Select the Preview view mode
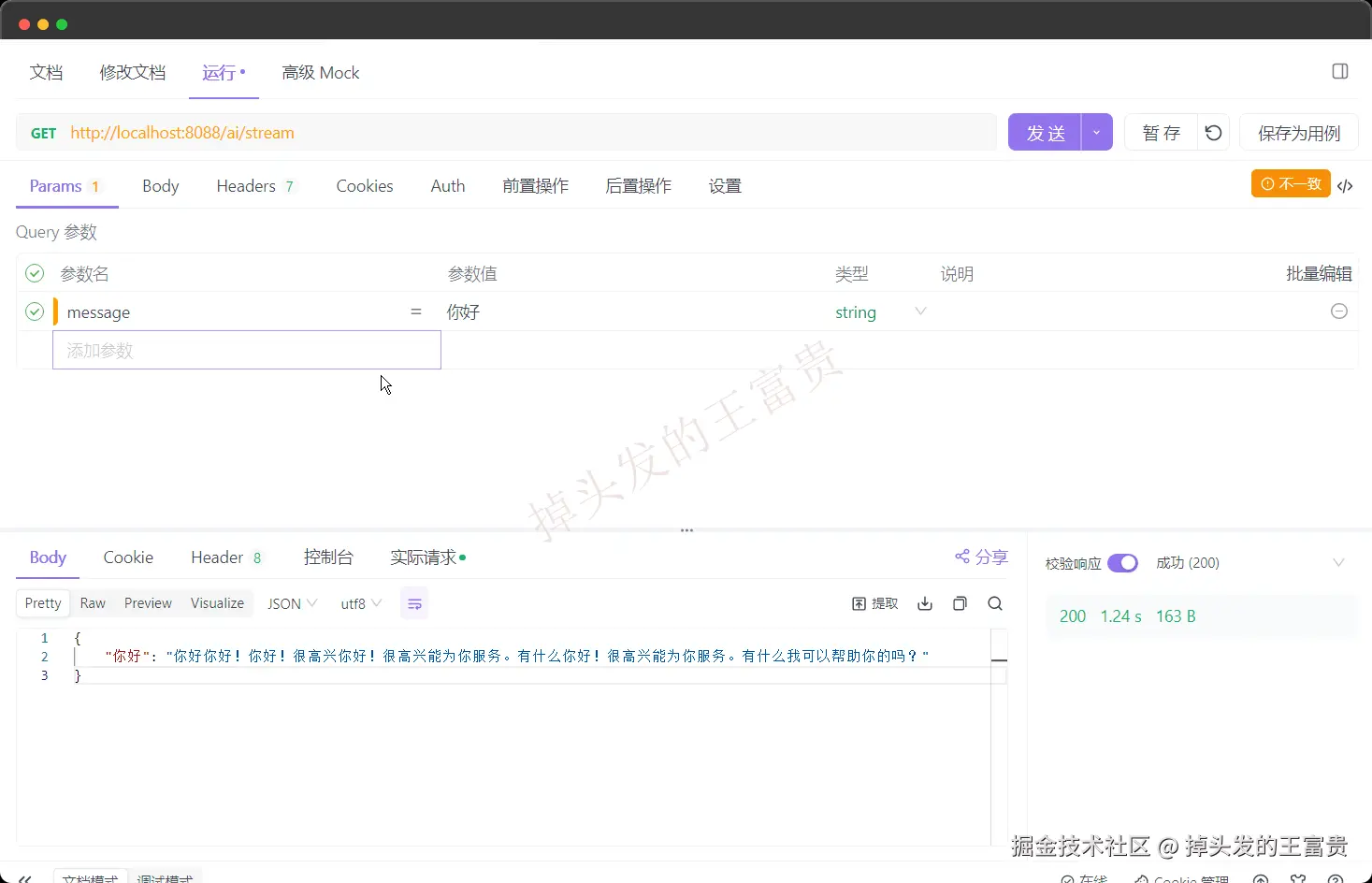 (148, 603)
